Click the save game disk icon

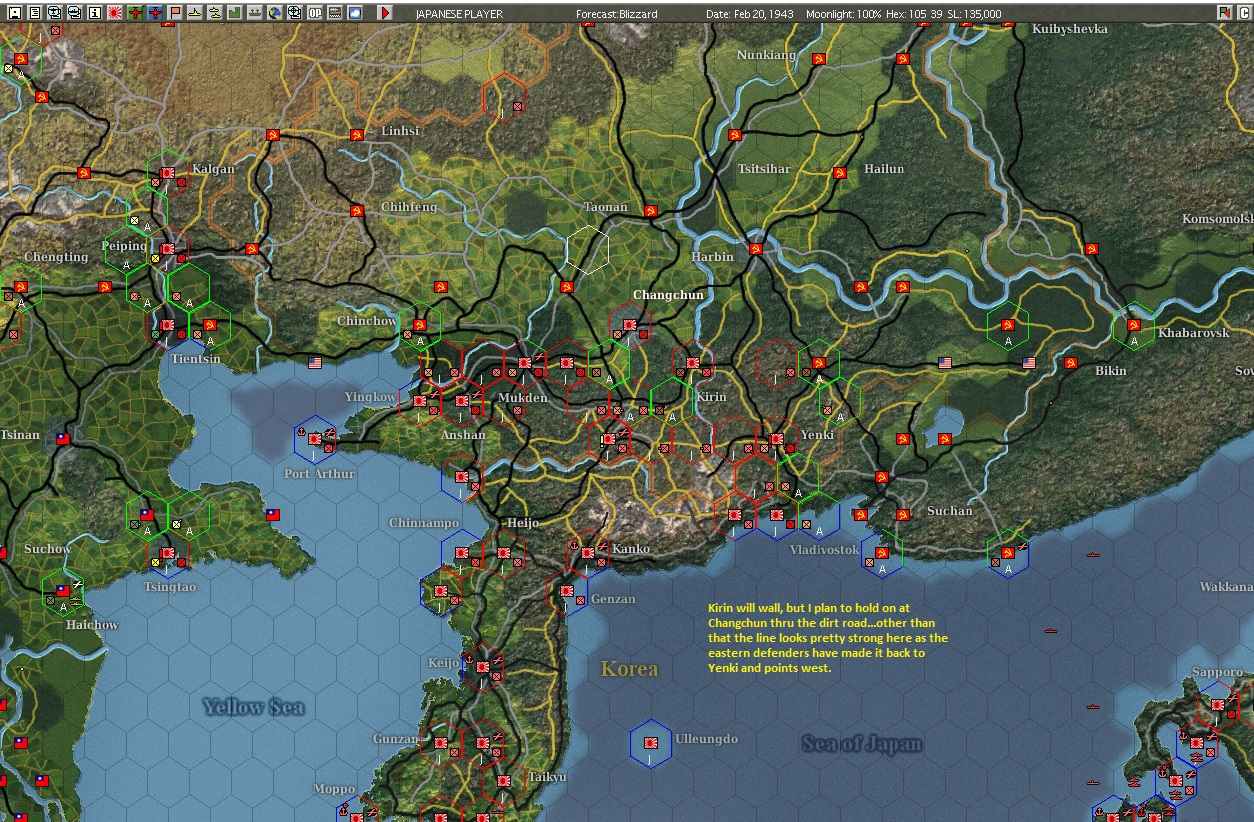14,13
